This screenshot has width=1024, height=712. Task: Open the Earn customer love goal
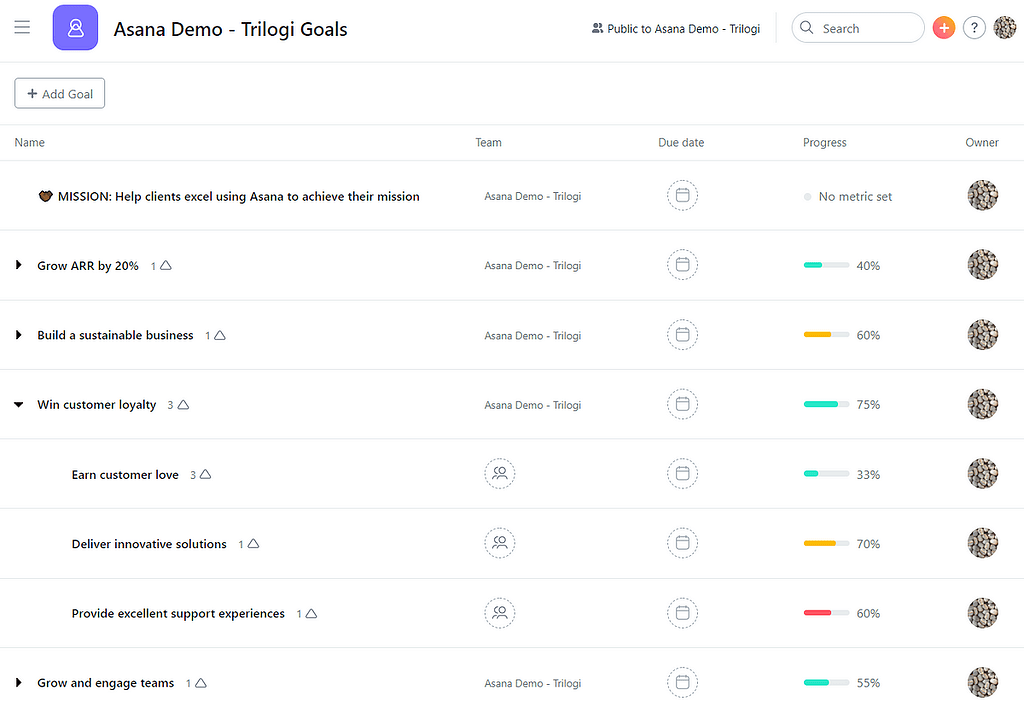[x=125, y=474]
